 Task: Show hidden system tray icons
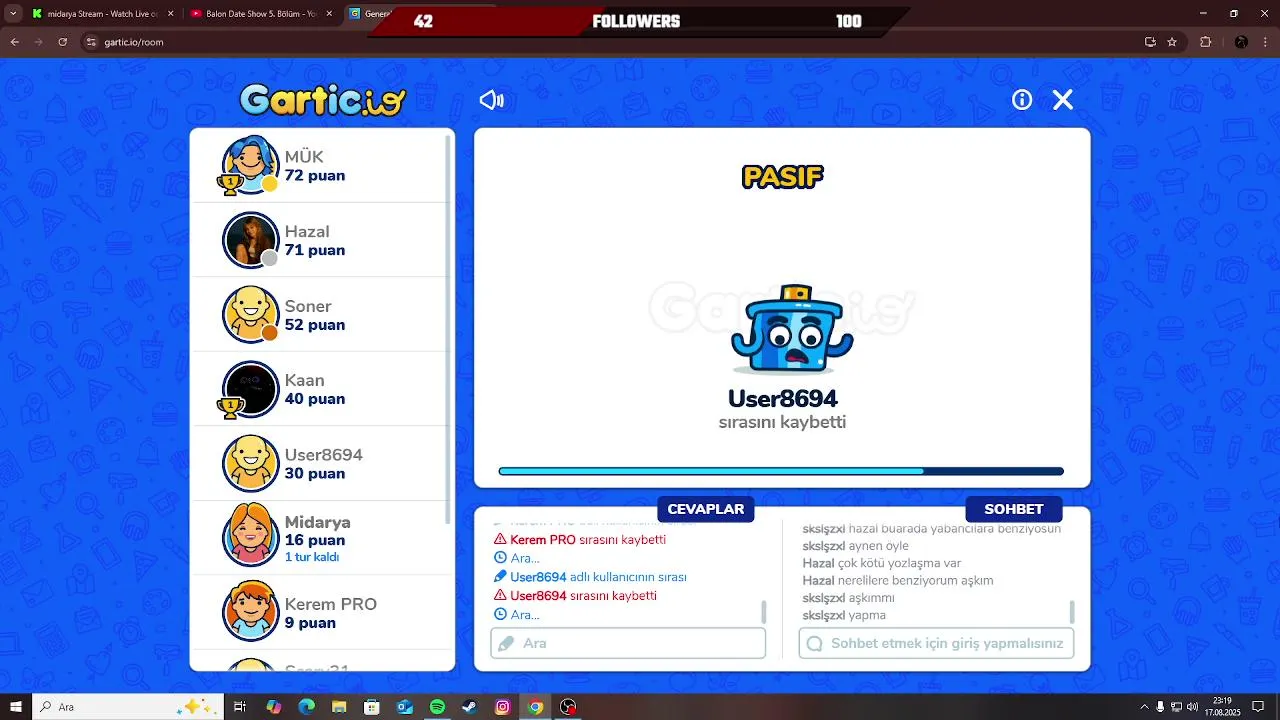click(1143, 707)
